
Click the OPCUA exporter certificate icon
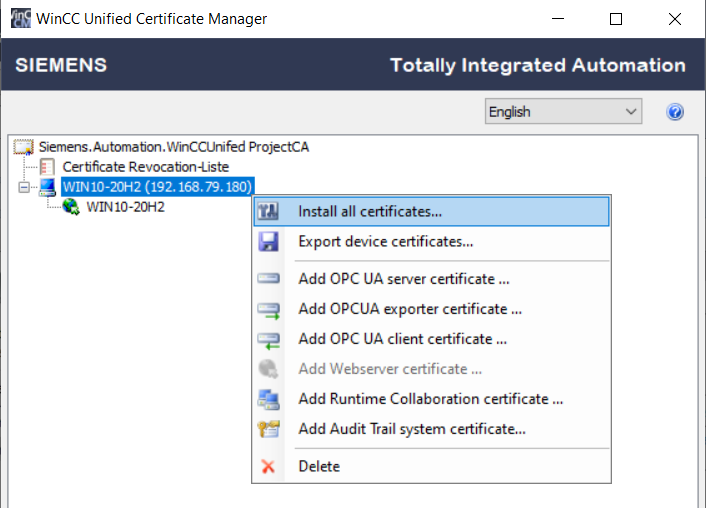pos(268,310)
